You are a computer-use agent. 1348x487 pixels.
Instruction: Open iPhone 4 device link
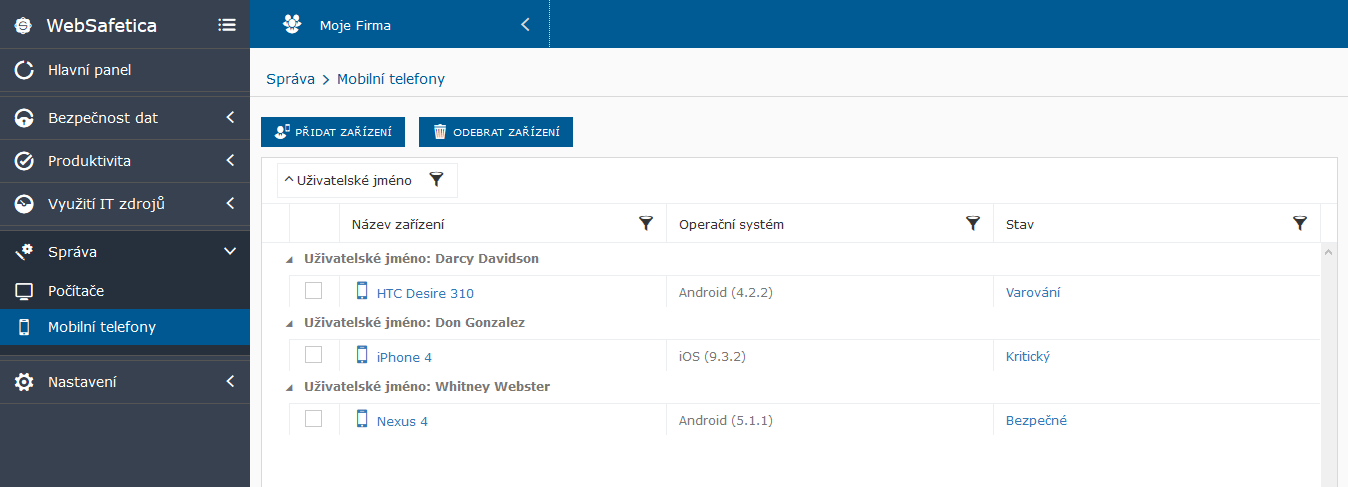[404, 357]
